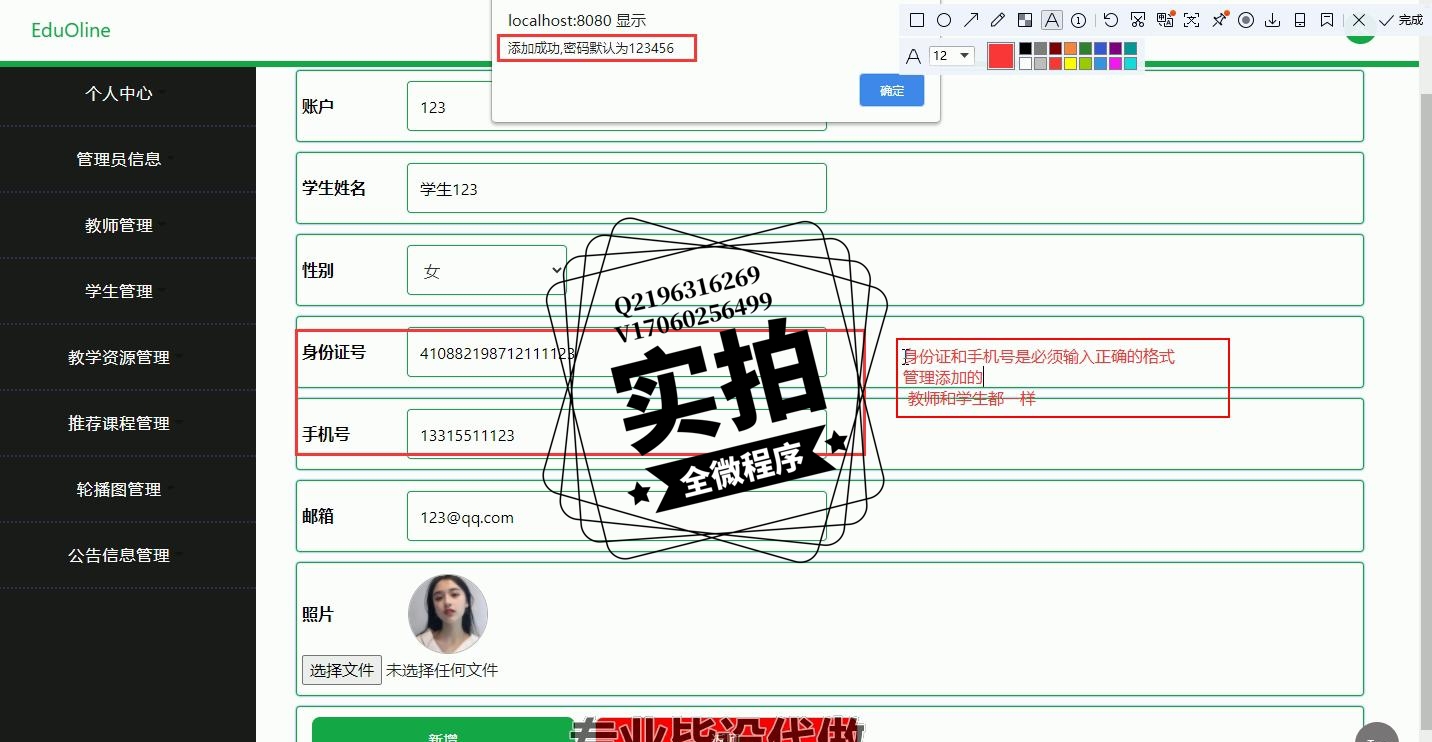Pin the screenshot to screen
Screen dimensions: 1432x742
(x=1219, y=20)
